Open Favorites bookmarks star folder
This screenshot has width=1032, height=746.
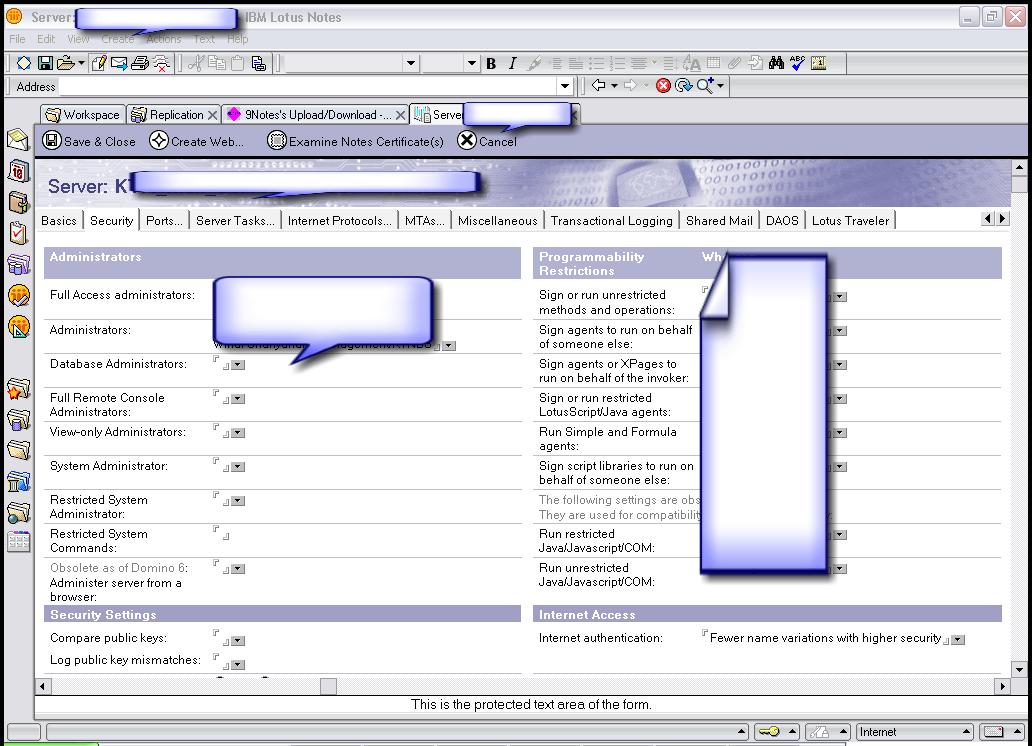(x=18, y=388)
